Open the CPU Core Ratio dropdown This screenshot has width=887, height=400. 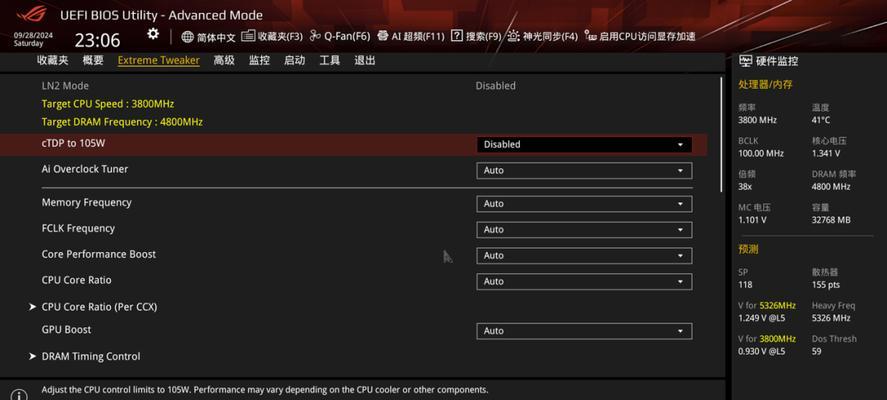click(x=584, y=281)
